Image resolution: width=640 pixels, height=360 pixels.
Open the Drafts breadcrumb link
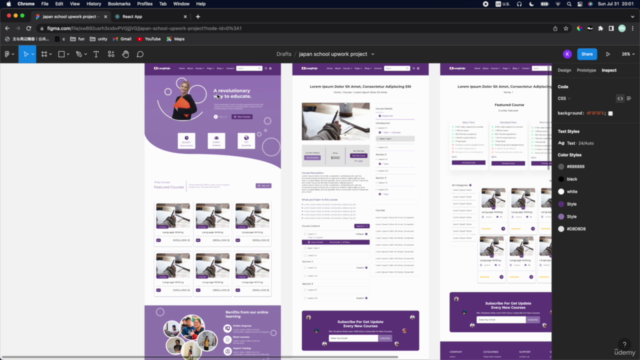[284, 54]
